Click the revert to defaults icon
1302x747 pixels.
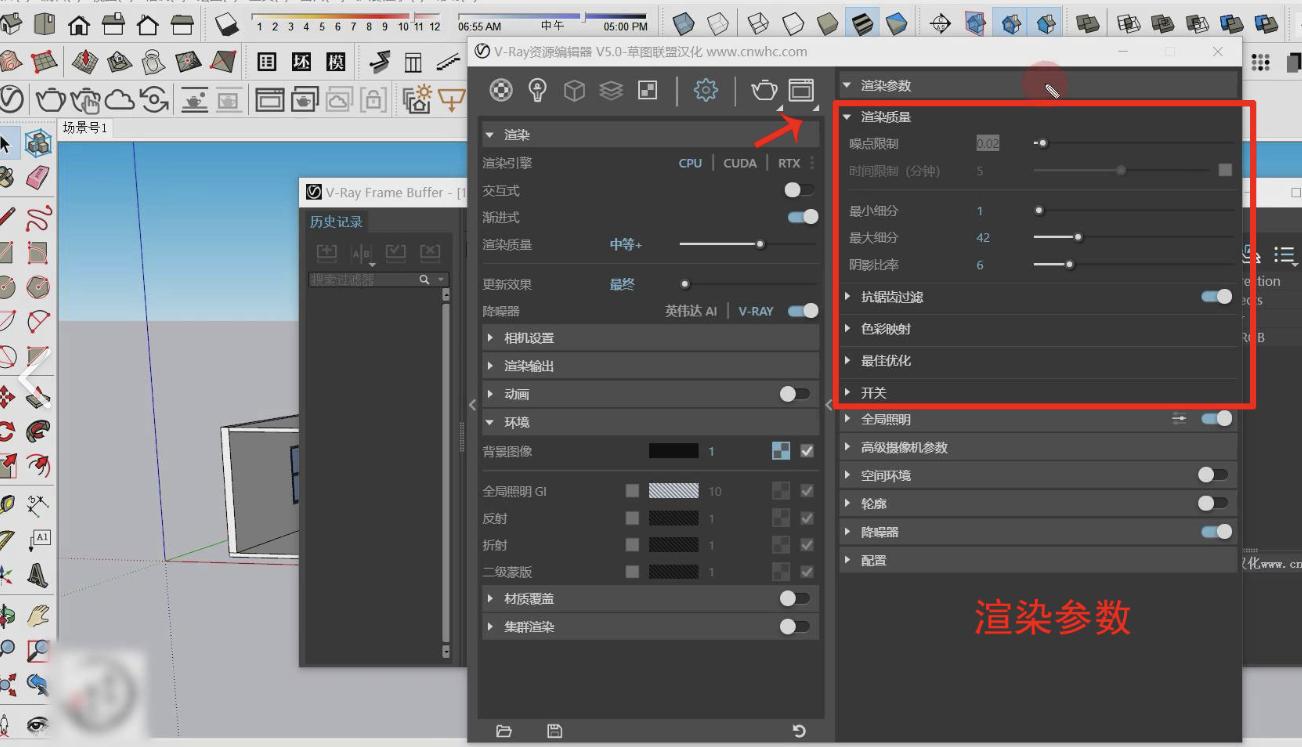(798, 731)
